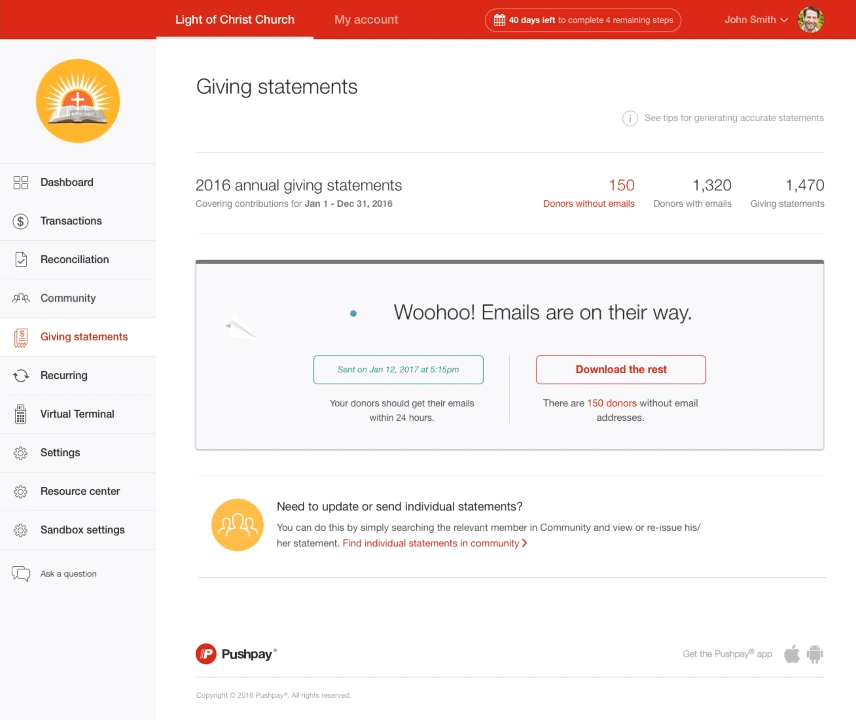Open the Virtual Terminal icon
856x720 pixels.
21,414
